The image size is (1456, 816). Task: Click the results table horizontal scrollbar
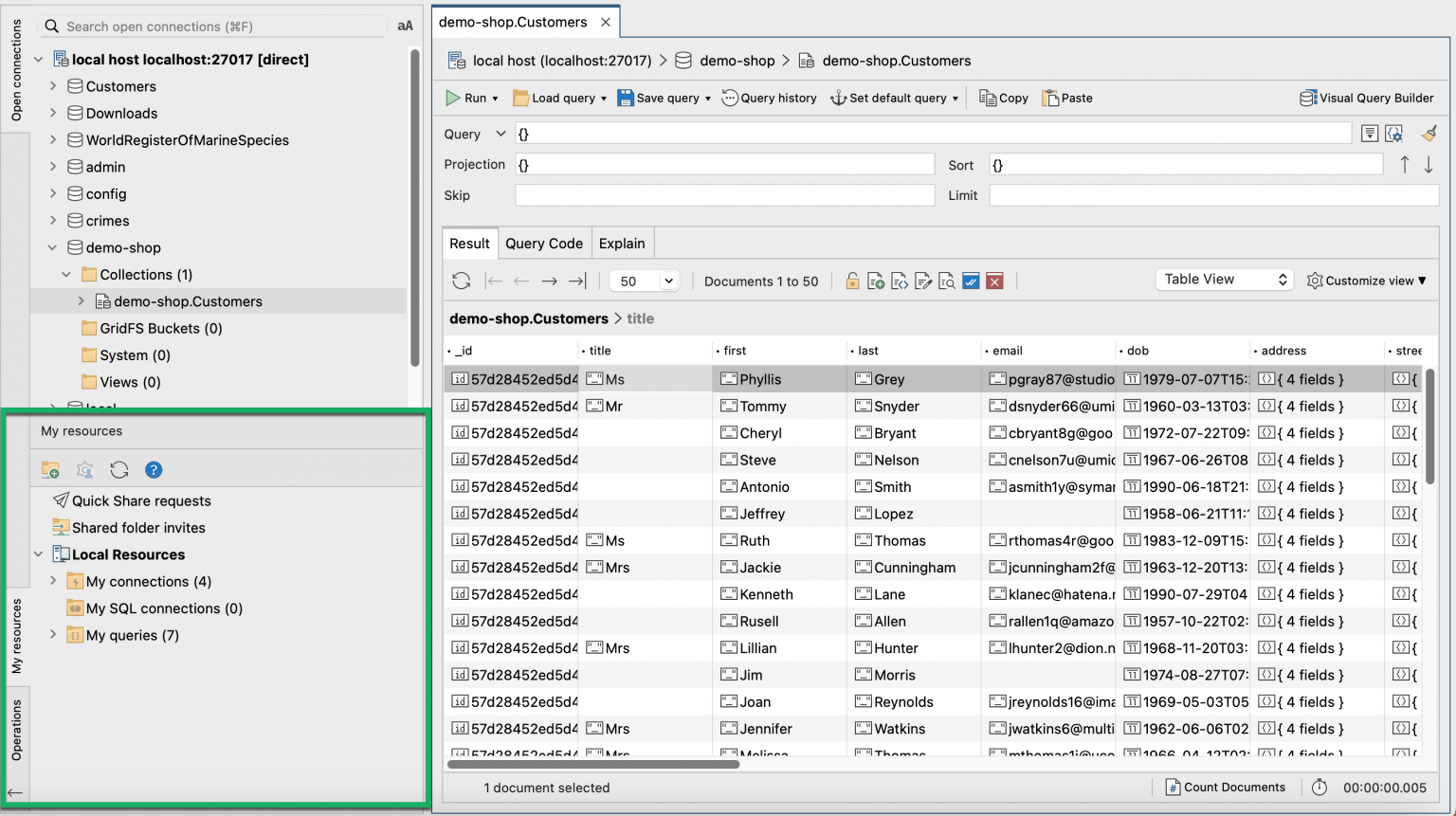click(x=592, y=764)
